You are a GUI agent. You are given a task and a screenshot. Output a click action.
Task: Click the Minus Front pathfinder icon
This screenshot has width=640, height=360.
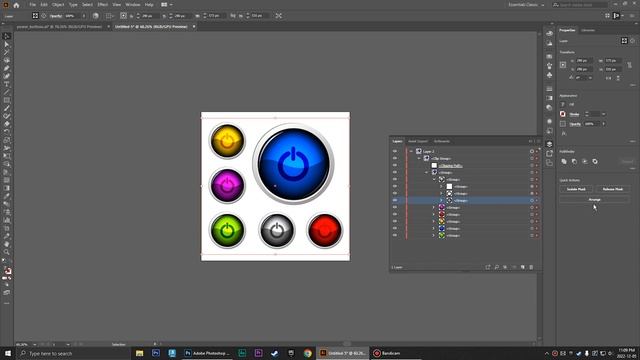click(x=574, y=161)
